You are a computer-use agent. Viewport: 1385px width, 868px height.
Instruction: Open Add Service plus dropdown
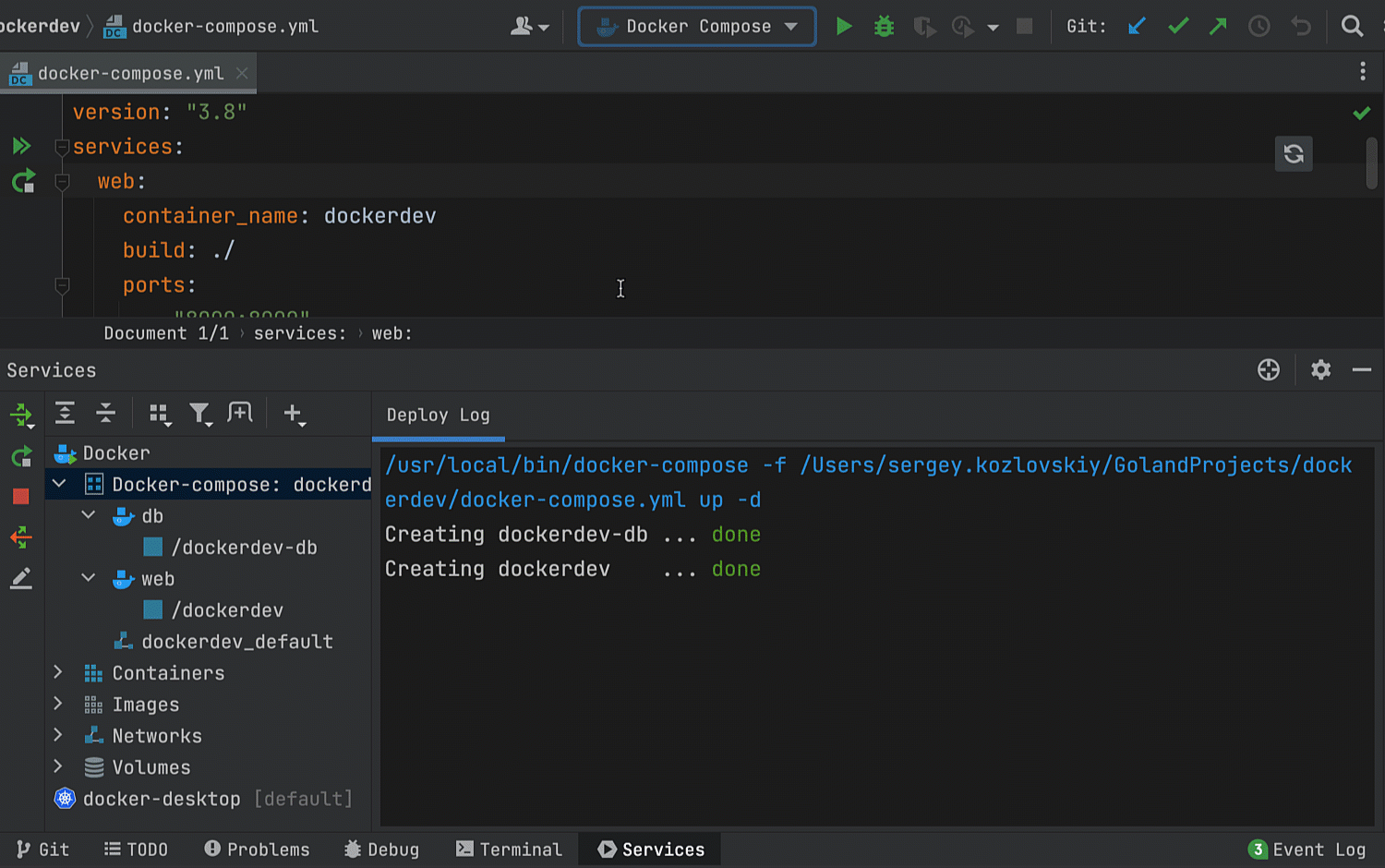pyautogui.click(x=295, y=415)
